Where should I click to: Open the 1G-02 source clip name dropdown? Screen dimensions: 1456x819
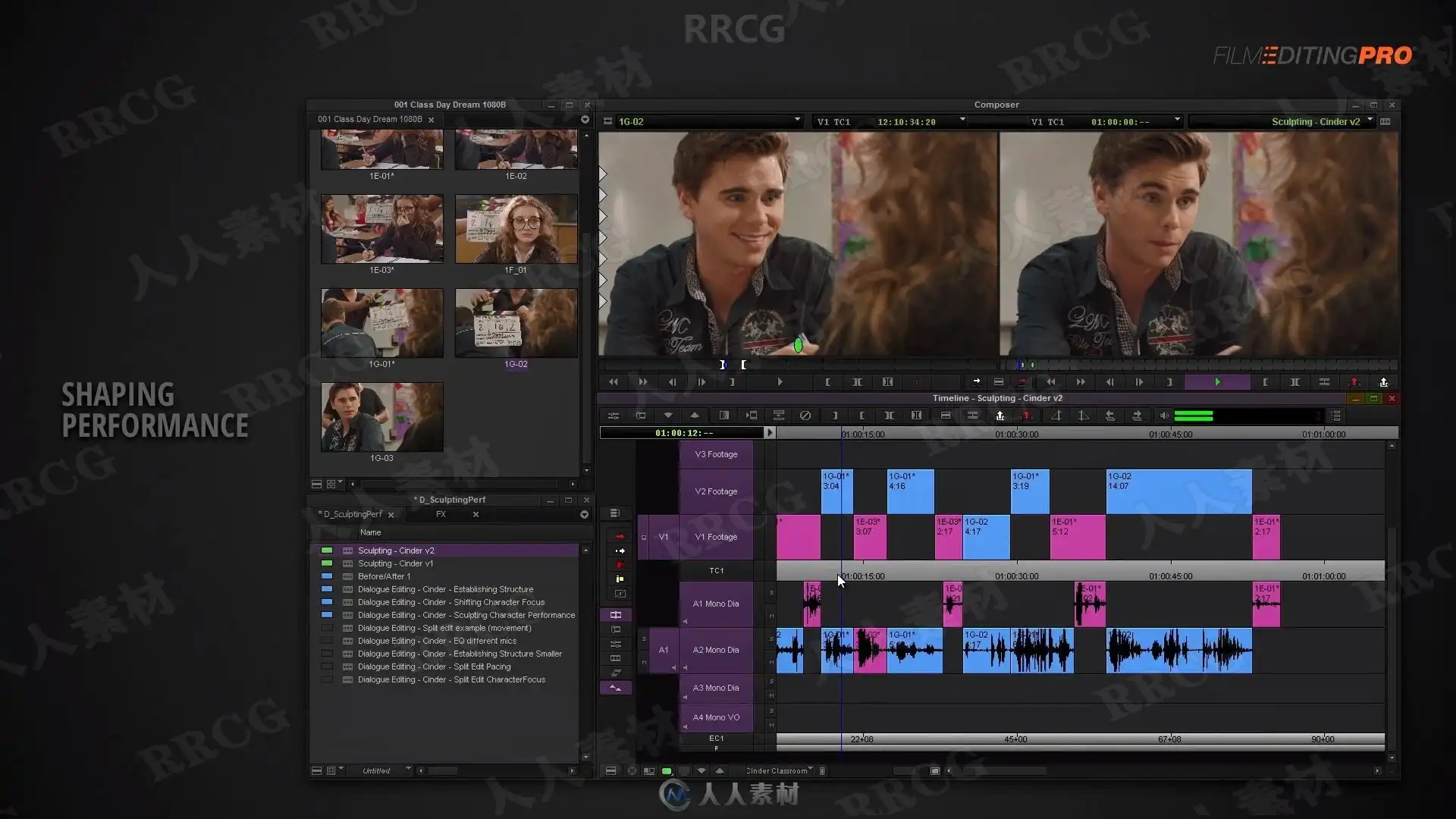[797, 121]
